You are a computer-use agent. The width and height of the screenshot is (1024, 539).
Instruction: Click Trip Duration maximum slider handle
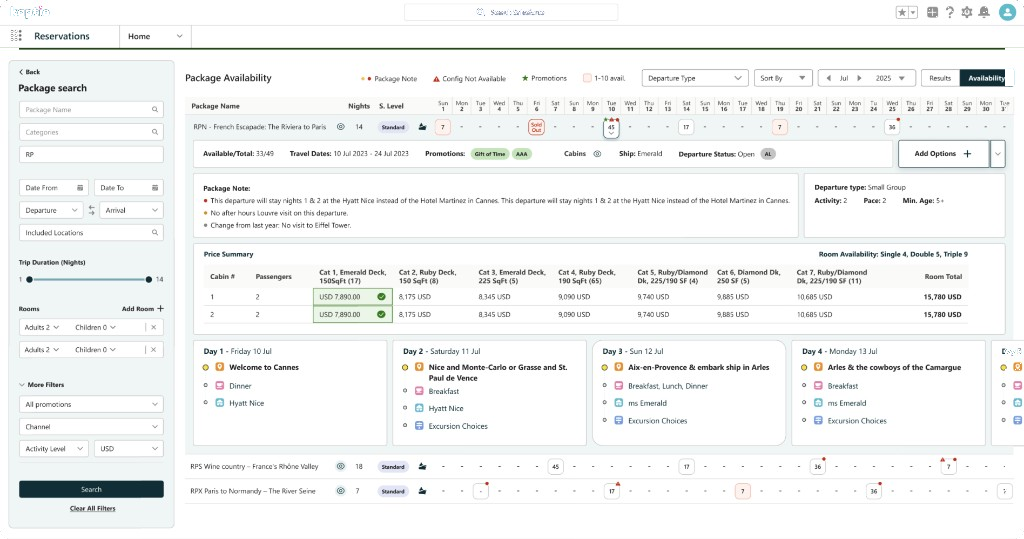coord(149,280)
